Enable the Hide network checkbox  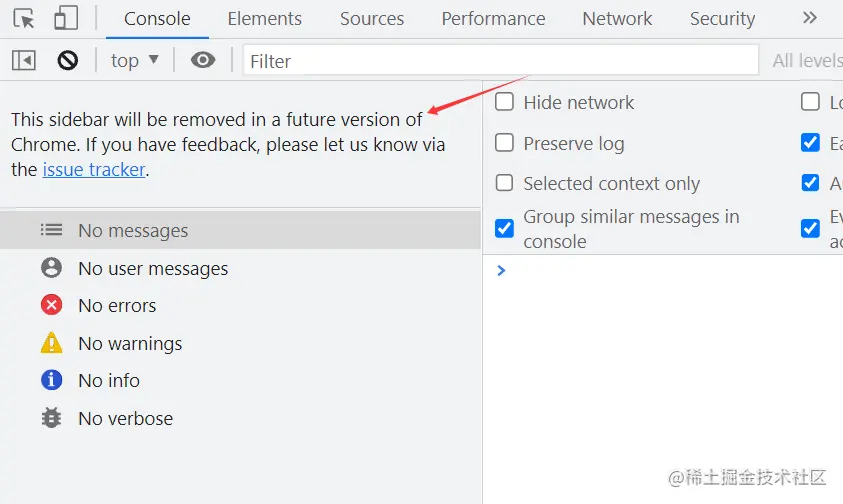coord(504,102)
